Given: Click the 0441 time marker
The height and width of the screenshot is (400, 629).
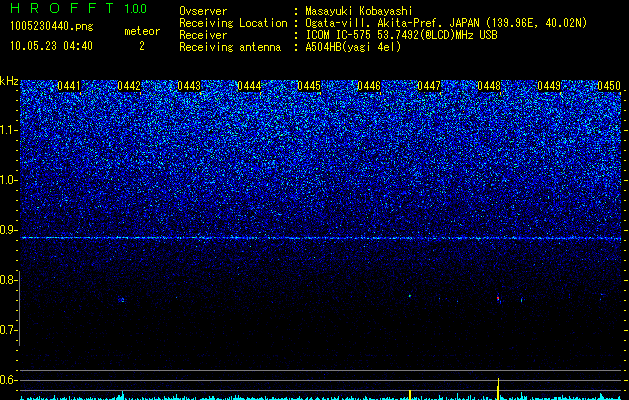Looking at the screenshot, I should (69, 86).
